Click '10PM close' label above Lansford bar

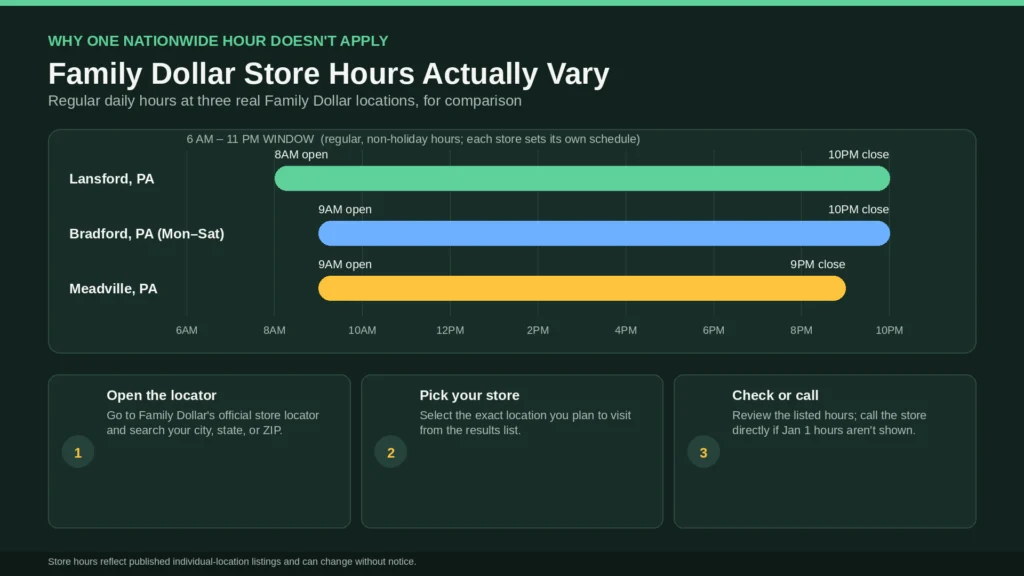pyautogui.click(x=858, y=155)
